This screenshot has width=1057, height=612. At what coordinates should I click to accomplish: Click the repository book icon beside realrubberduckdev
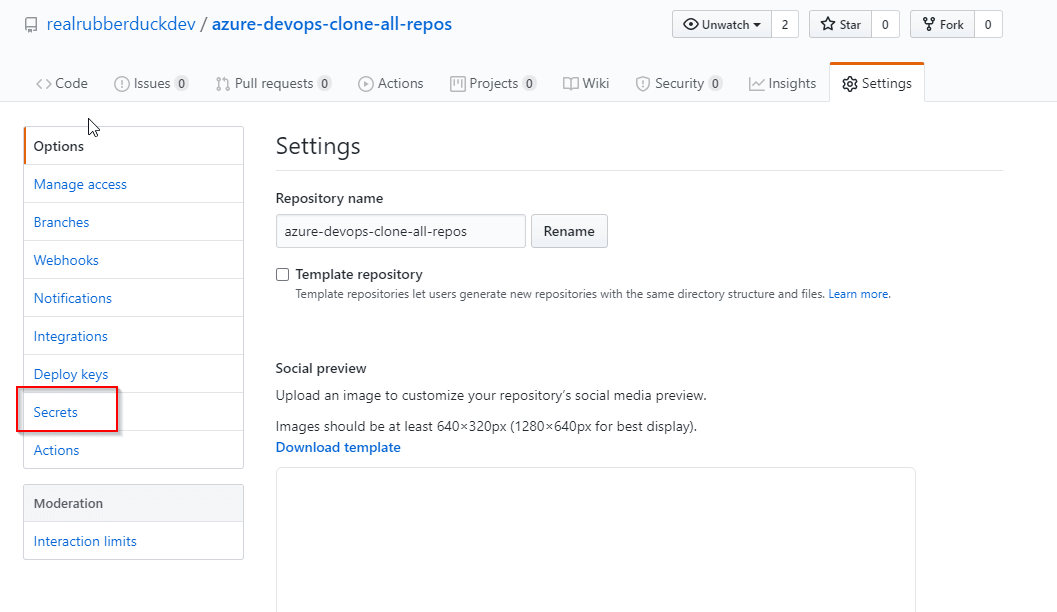[x=31, y=26]
